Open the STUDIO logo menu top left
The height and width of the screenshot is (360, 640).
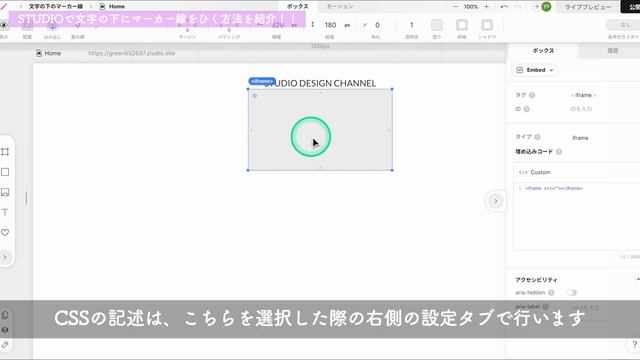click(x=4, y=7)
